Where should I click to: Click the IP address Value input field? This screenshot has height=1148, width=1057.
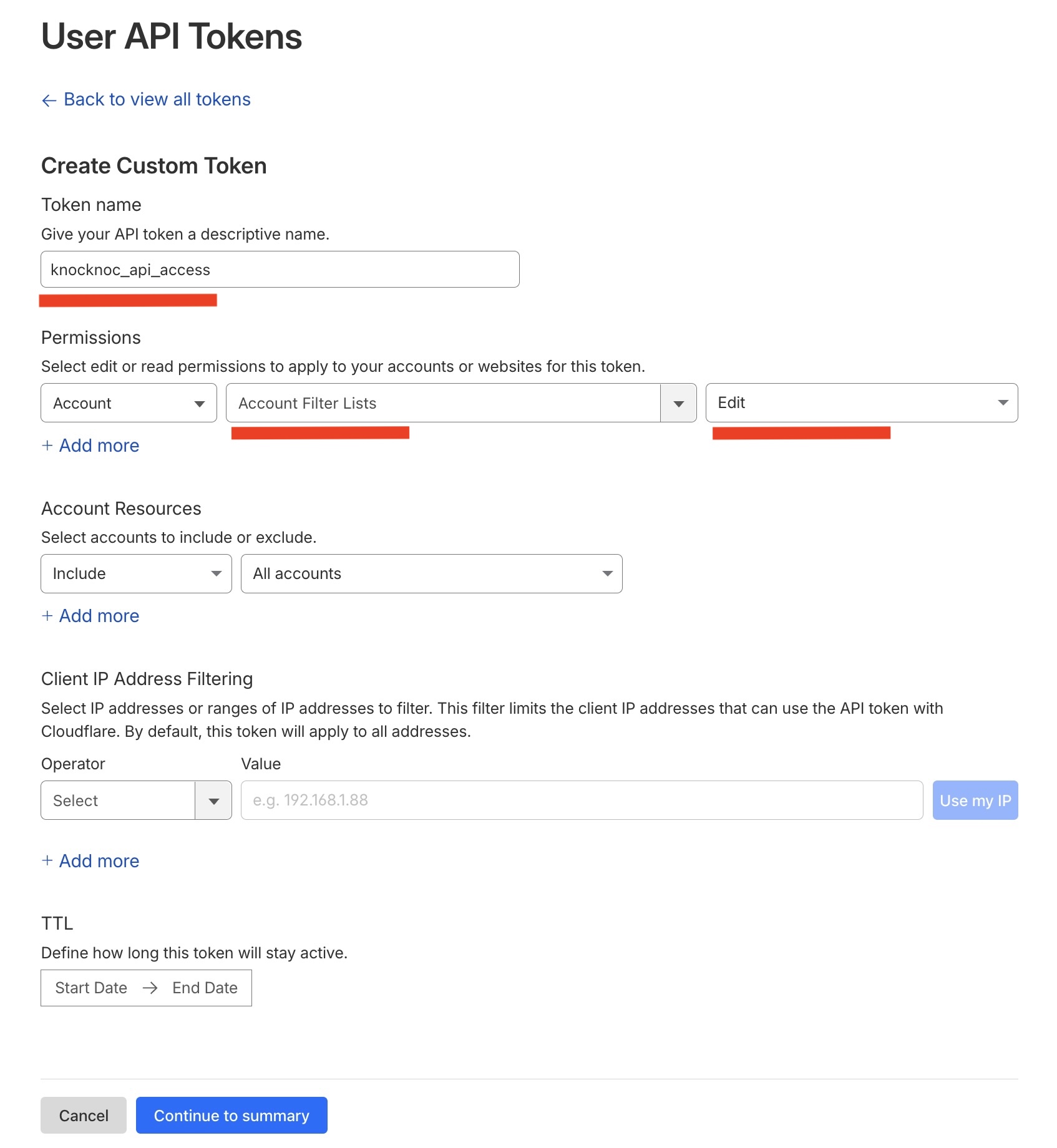(x=581, y=800)
